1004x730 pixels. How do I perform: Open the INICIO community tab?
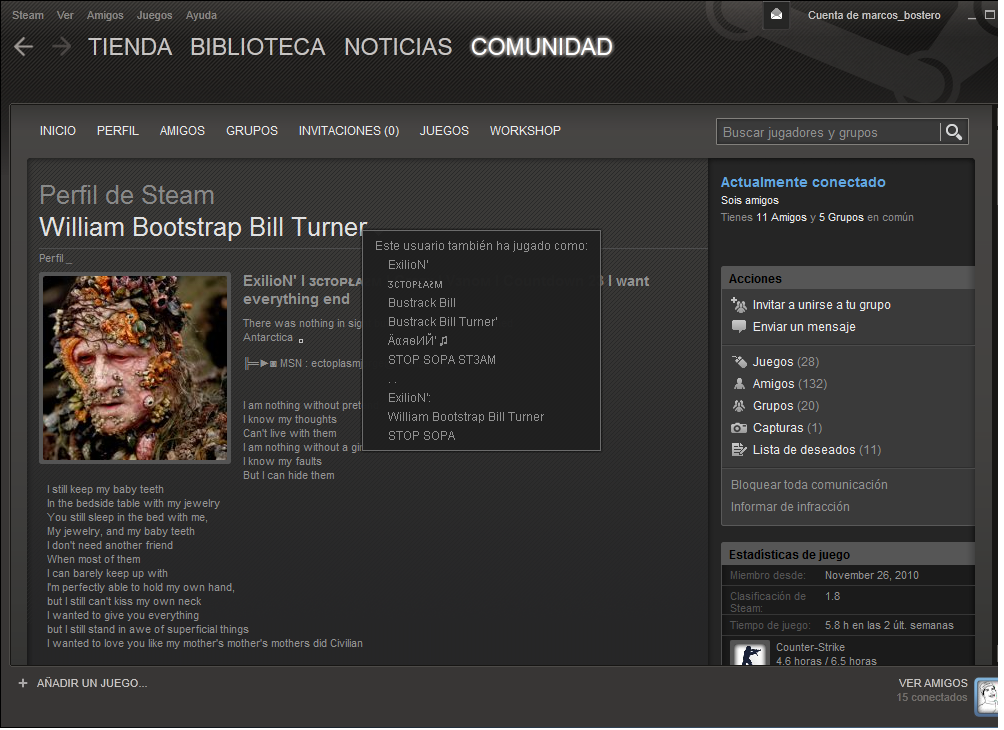point(58,131)
